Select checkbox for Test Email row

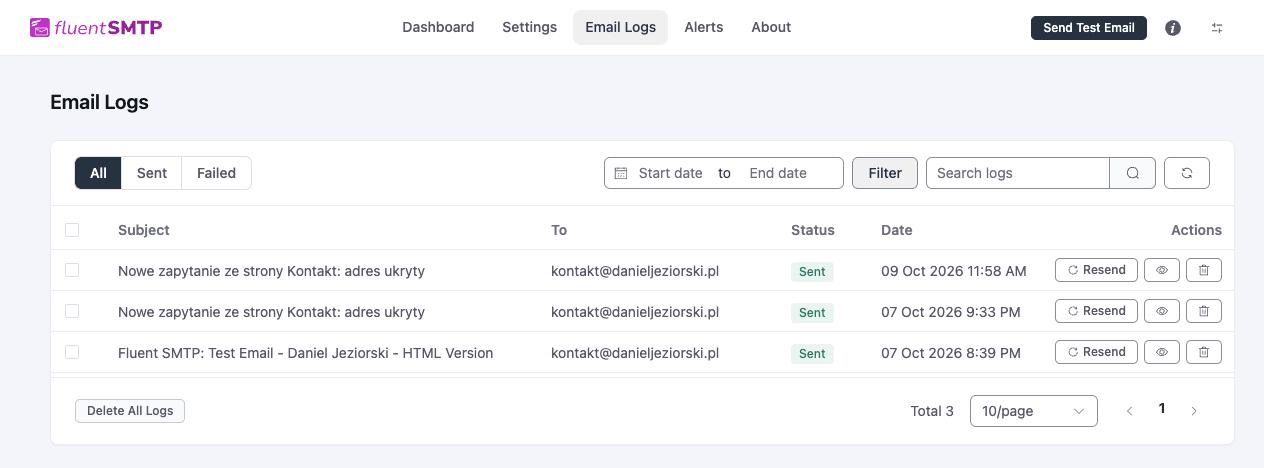coord(72,352)
